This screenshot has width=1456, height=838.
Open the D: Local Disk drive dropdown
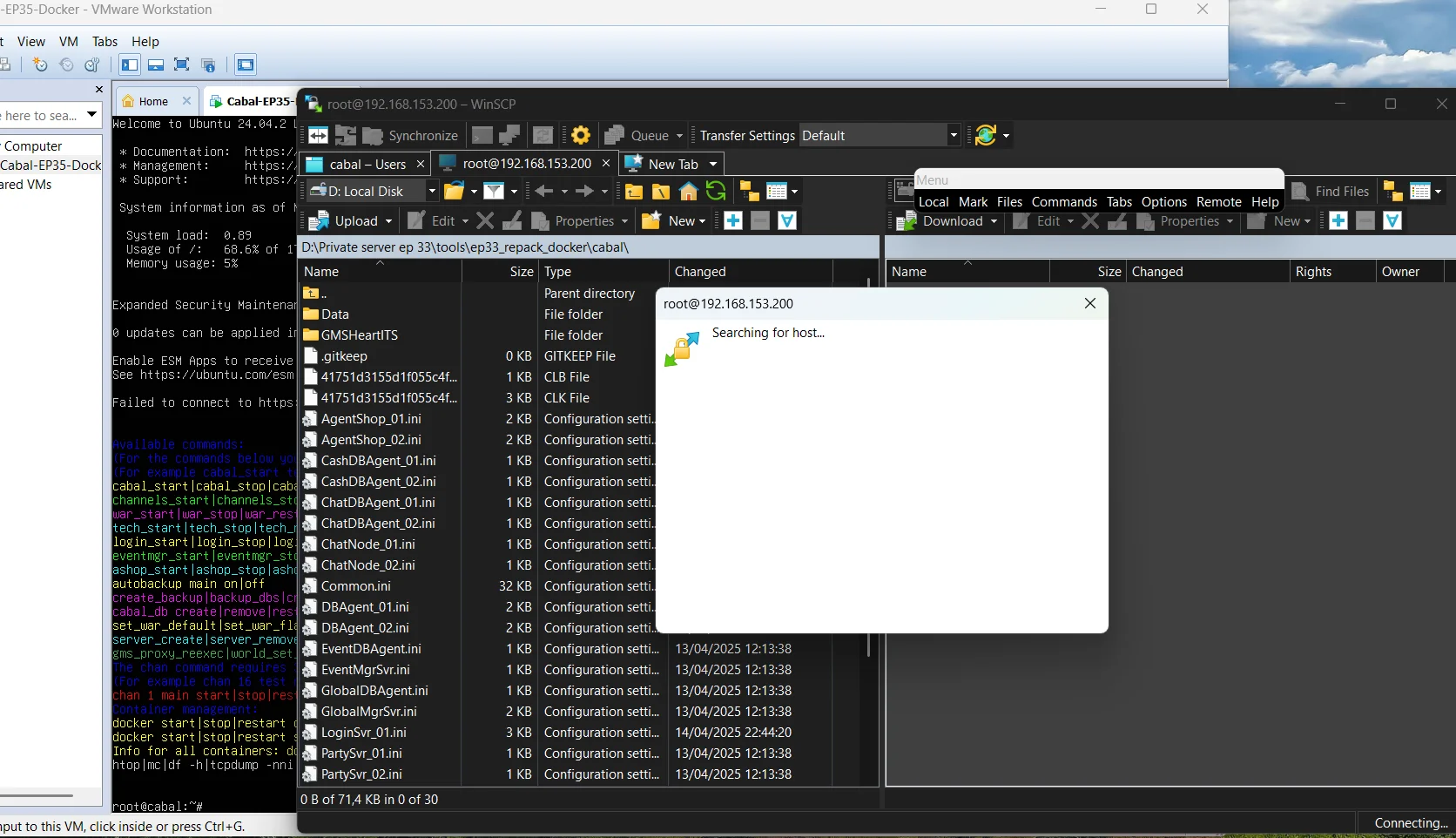click(x=431, y=191)
